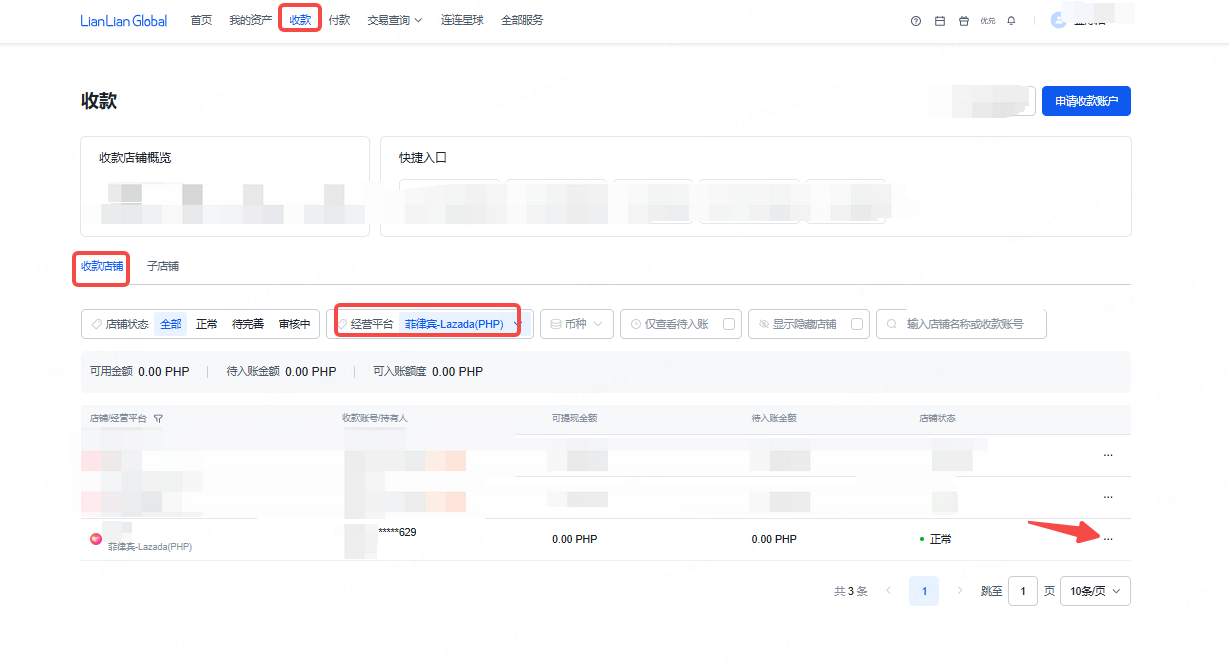
Task: Open the user avatar menu
Action: [1059, 20]
